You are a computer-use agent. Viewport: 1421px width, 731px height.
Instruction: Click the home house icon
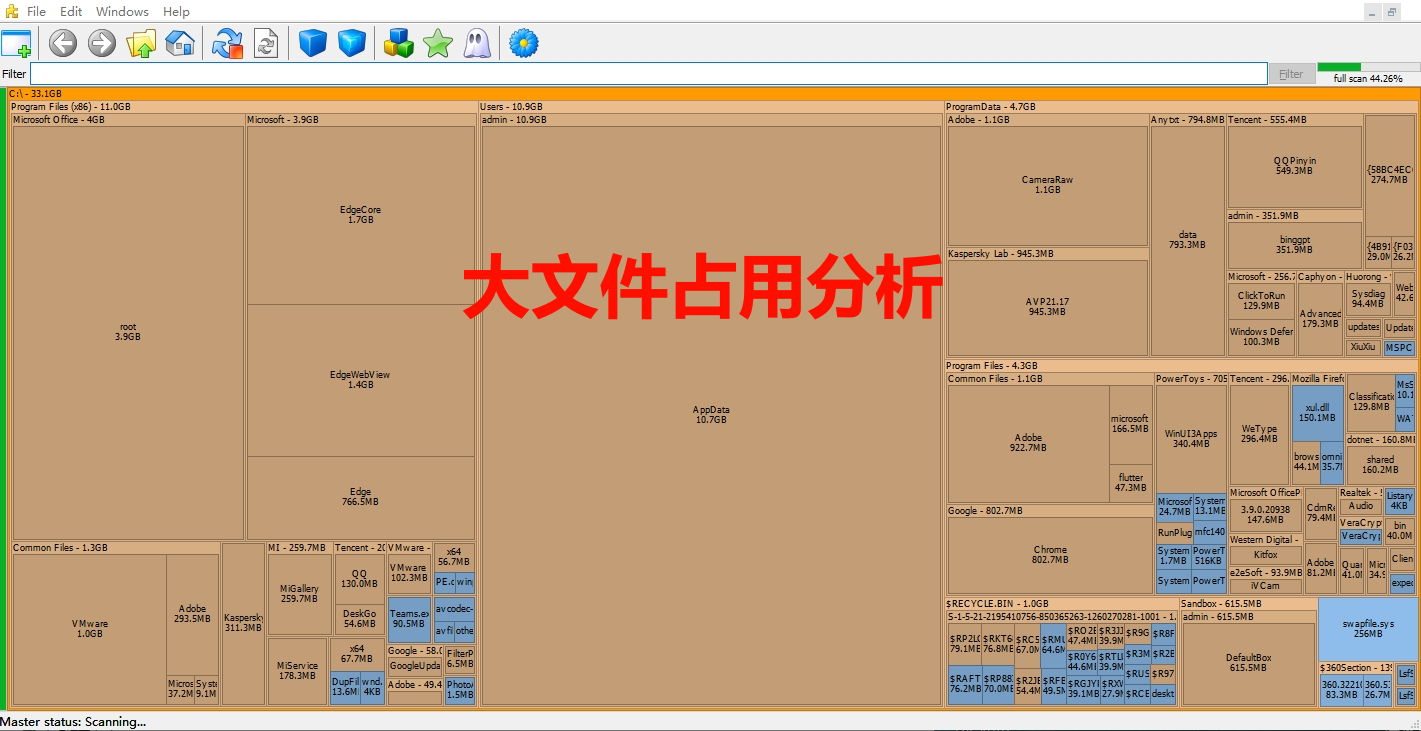point(180,43)
